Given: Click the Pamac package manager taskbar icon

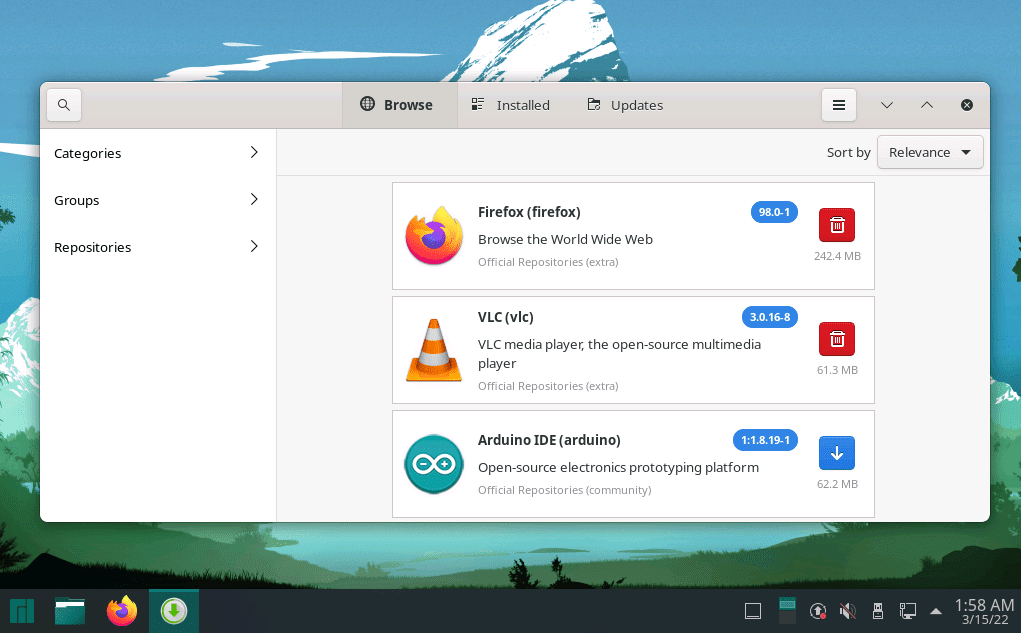Looking at the screenshot, I should click(x=173, y=611).
